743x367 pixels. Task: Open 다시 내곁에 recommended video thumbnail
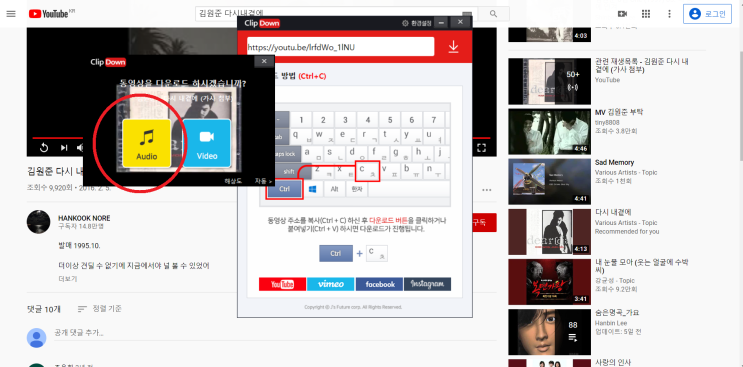coord(549,232)
